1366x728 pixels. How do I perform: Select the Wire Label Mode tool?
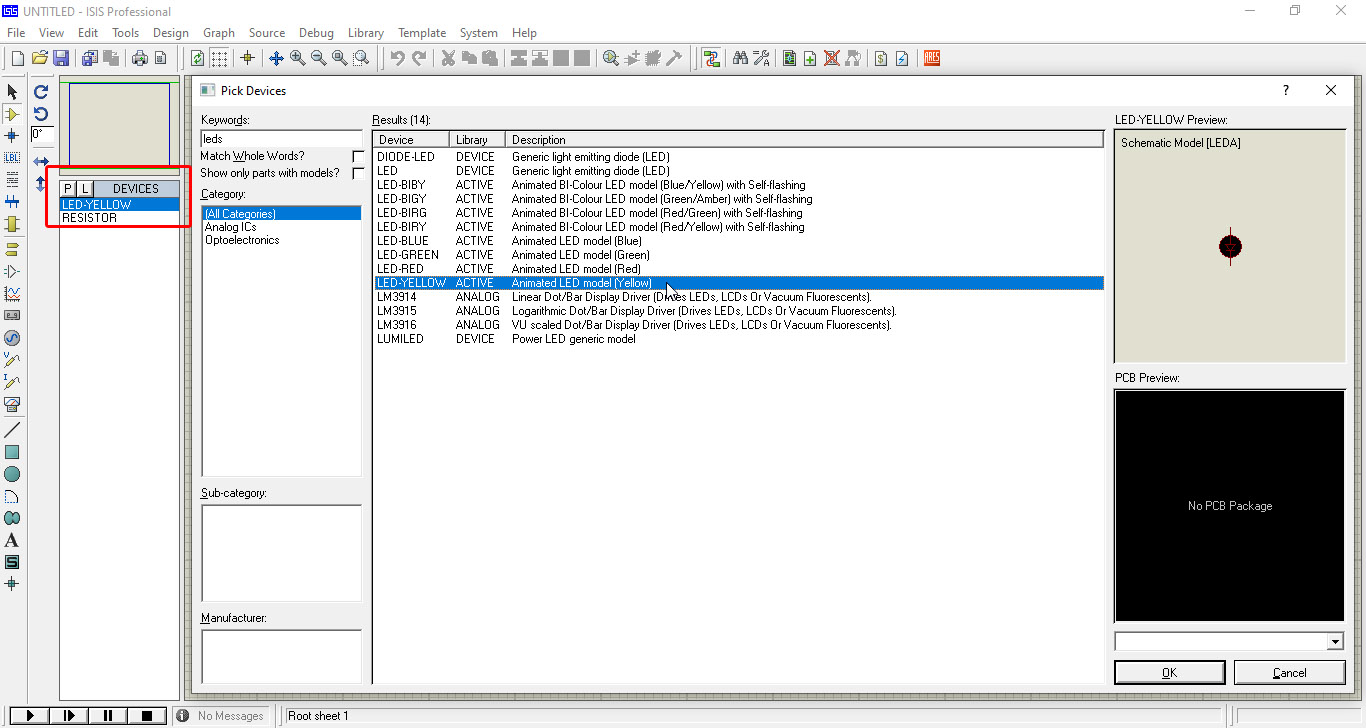click(12, 158)
